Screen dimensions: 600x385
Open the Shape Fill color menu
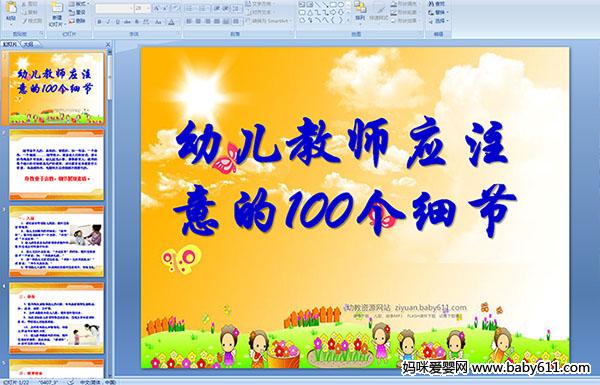click(406, 3)
